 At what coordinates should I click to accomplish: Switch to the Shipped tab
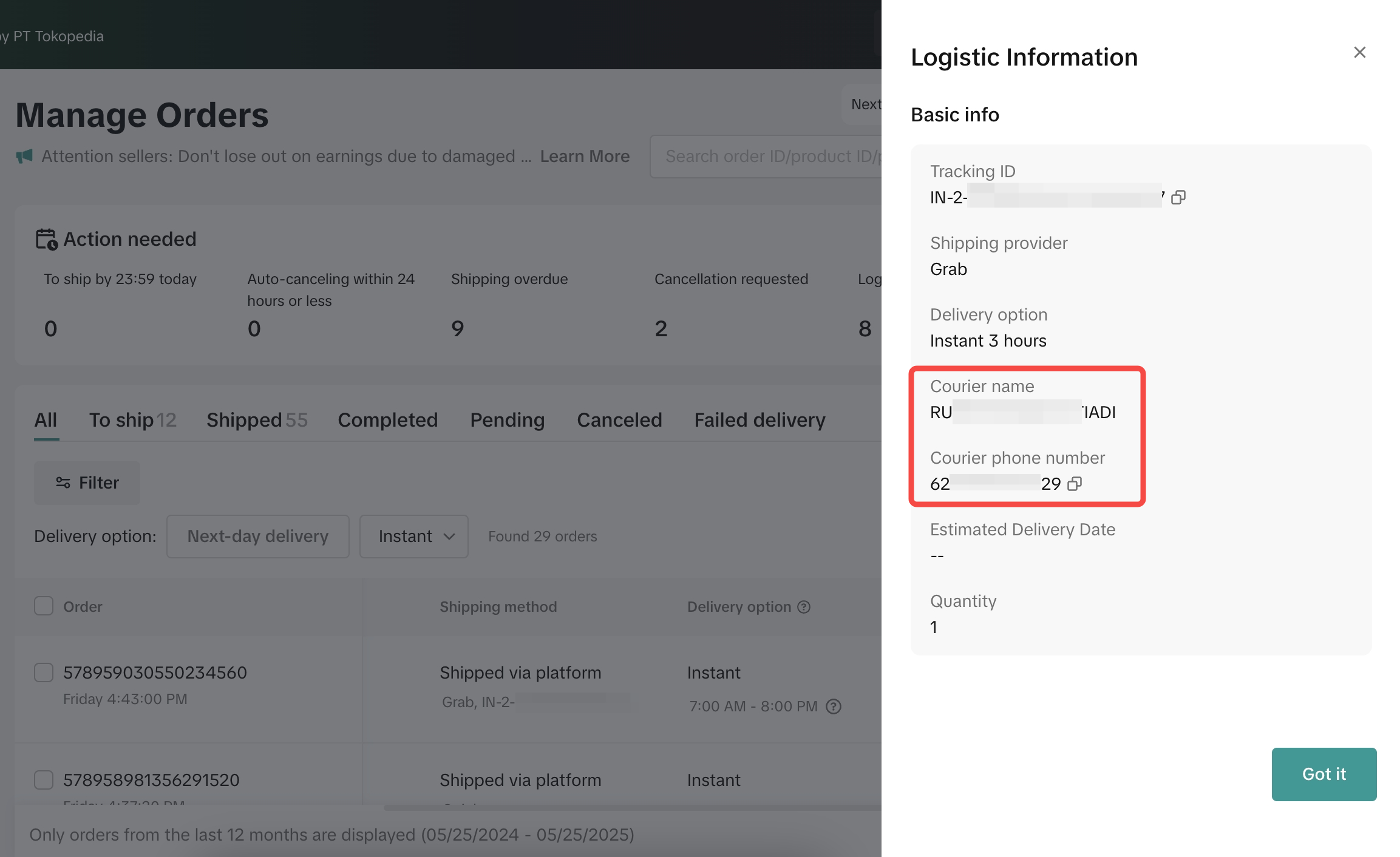click(x=256, y=420)
